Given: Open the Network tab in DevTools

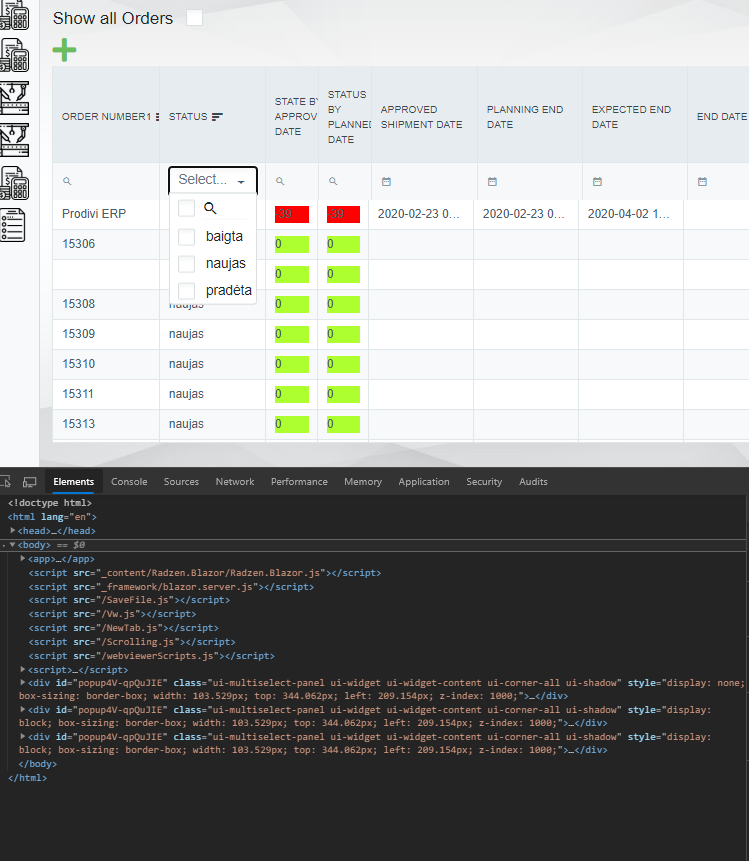Looking at the screenshot, I should pos(235,482).
